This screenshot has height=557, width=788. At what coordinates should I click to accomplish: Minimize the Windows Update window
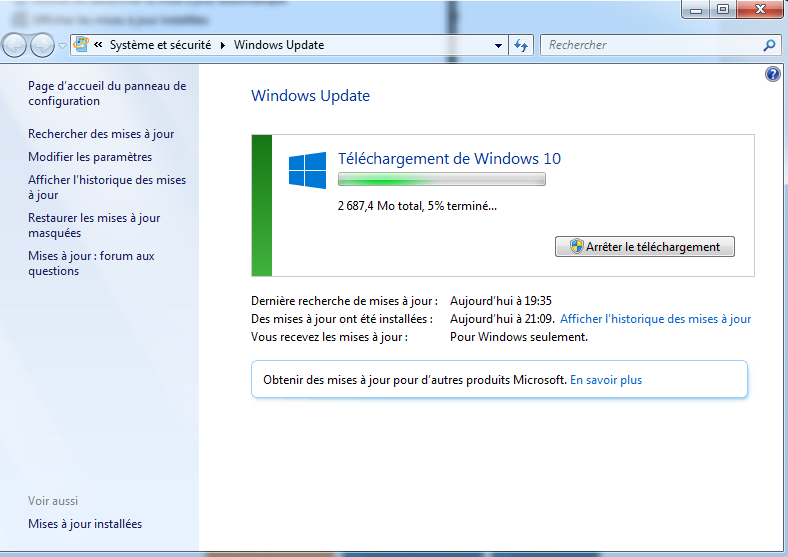pyautogui.click(x=696, y=9)
